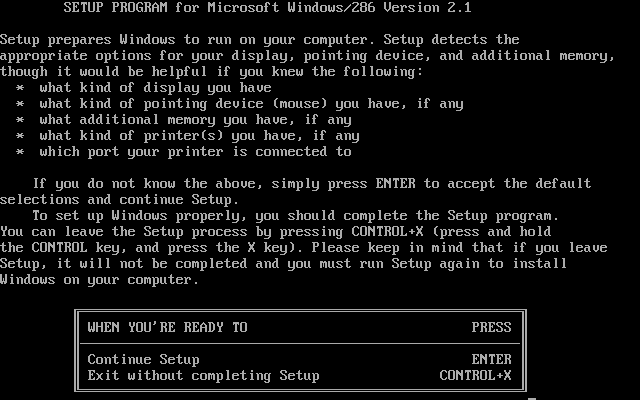Click 'Setup prepares Windows' opening sentence
This screenshot has height=400, width=640.
click(x=260, y=40)
